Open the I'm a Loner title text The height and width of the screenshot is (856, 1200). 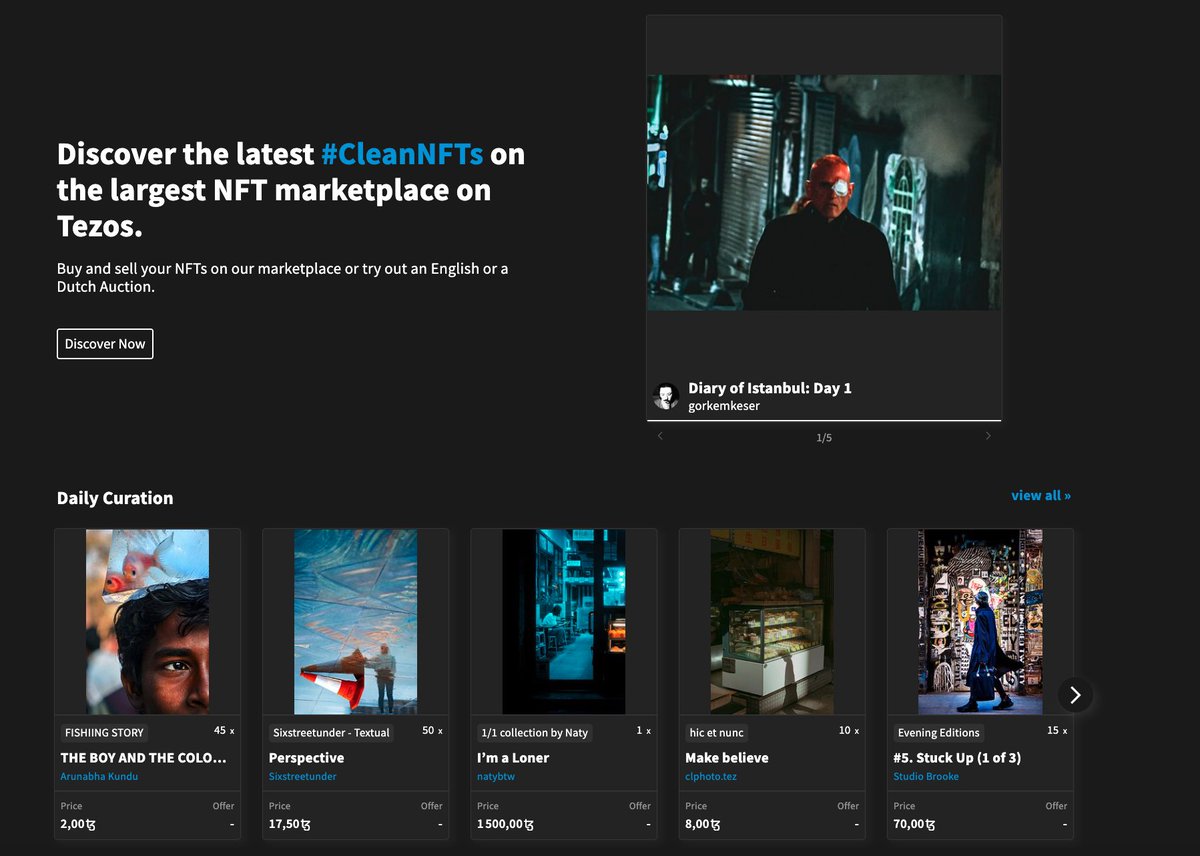pos(513,758)
